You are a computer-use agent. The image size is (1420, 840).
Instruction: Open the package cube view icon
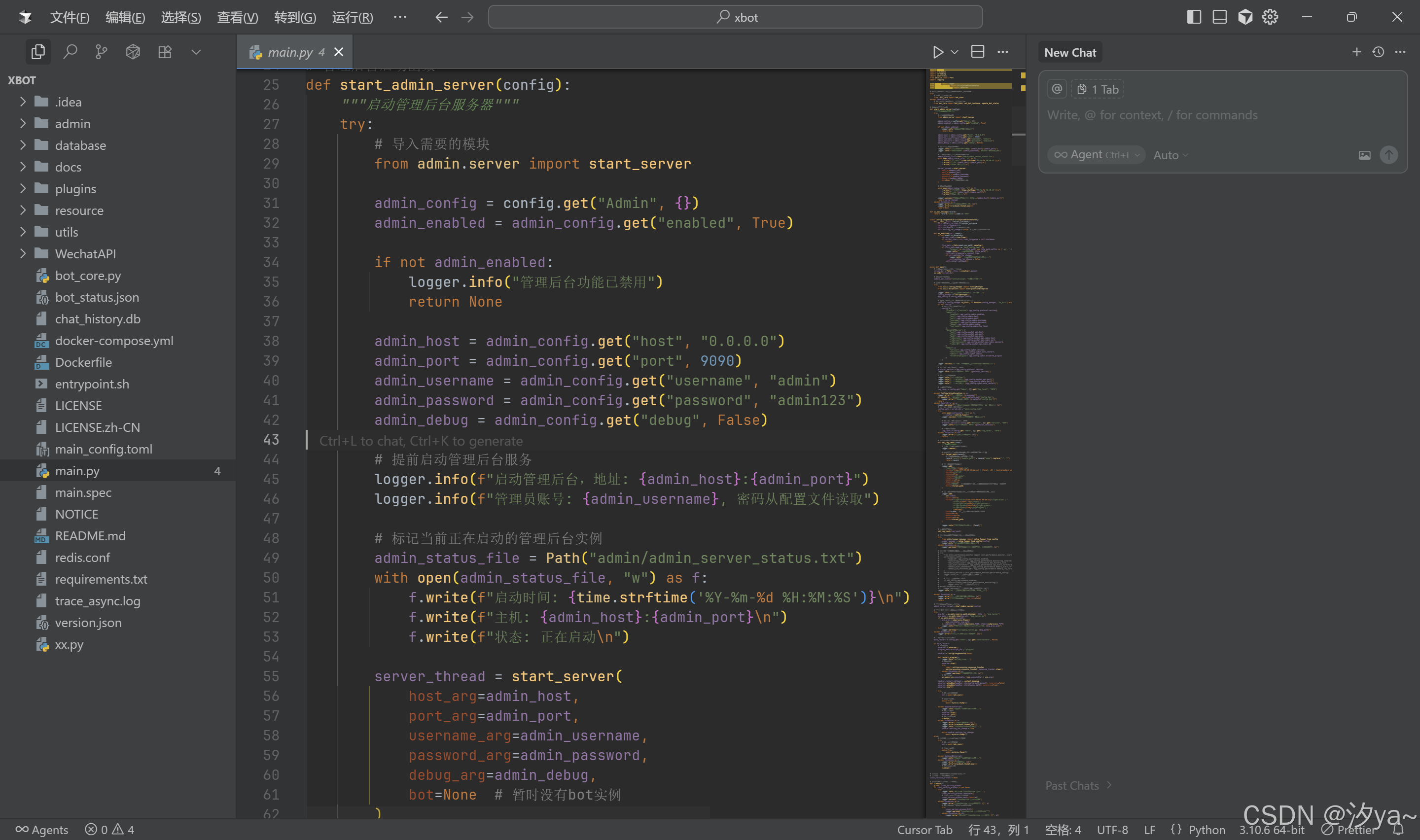pyautogui.click(x=133, y=52)
